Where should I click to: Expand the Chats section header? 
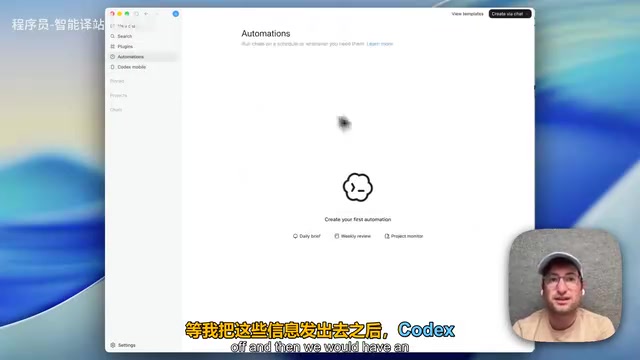[116, 109]
